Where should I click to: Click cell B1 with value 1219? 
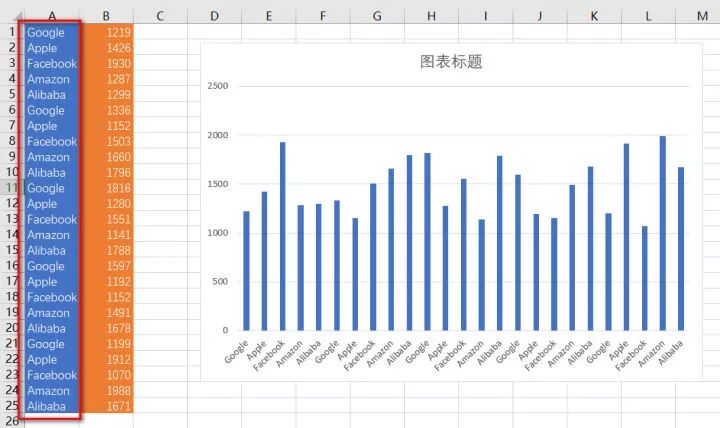[x=106, y=32]
